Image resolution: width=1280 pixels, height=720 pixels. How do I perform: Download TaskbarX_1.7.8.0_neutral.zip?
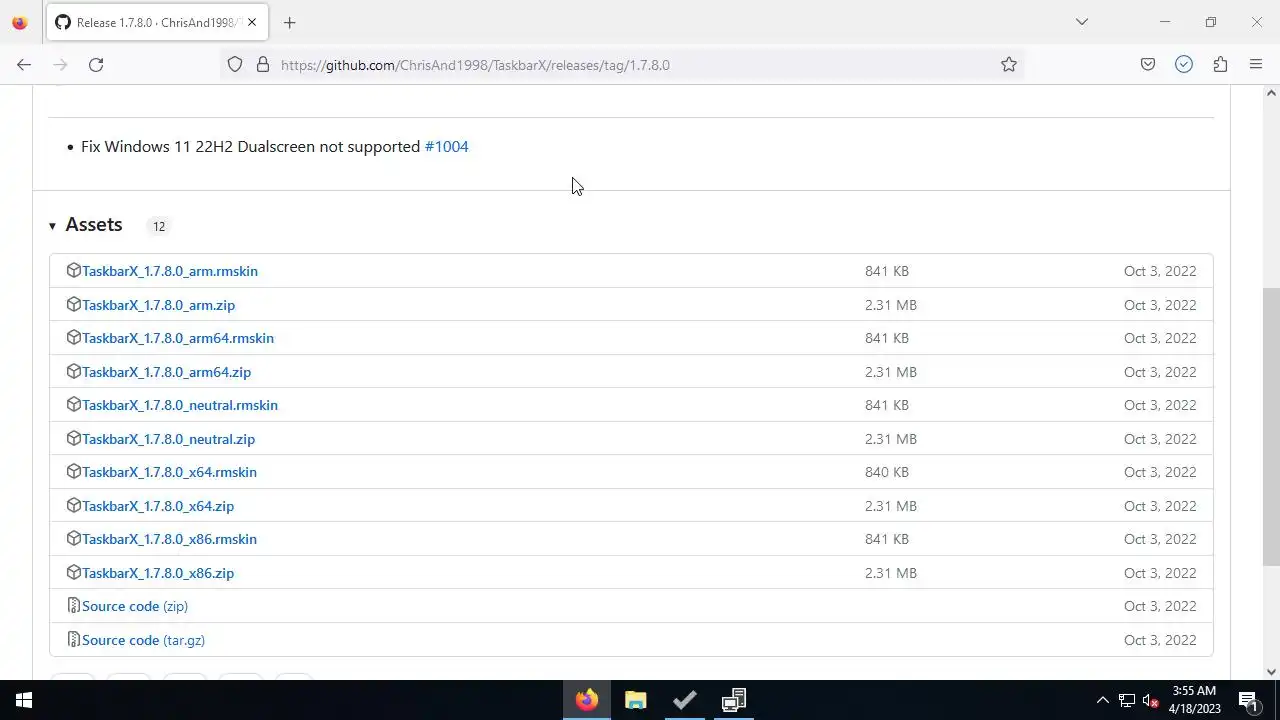(168, 439)
